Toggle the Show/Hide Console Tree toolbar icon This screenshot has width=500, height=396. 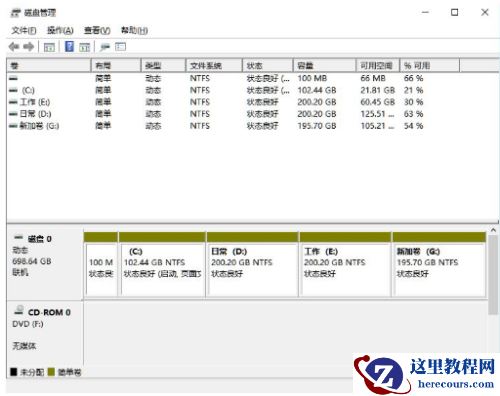[x=49, y=47]
